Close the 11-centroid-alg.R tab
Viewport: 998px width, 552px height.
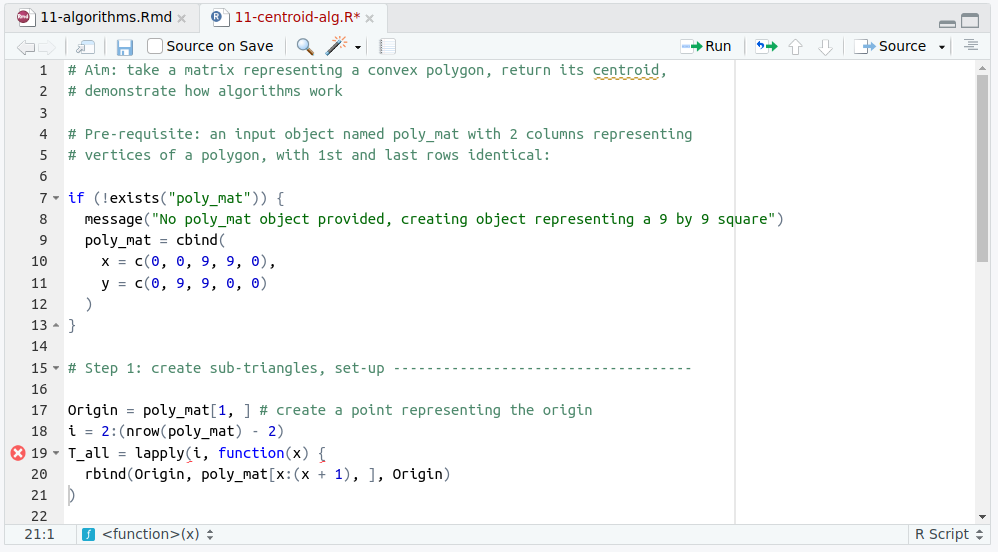[x=369, y=18]
